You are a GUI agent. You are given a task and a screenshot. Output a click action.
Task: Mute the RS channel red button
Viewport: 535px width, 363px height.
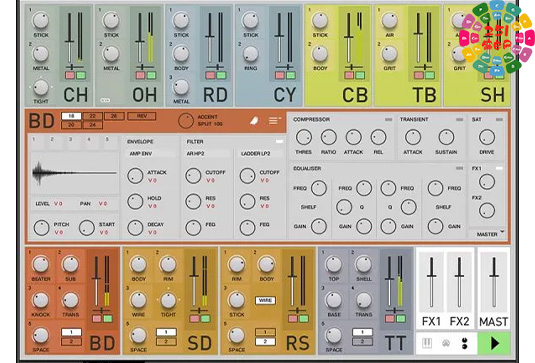pos(293,319)
